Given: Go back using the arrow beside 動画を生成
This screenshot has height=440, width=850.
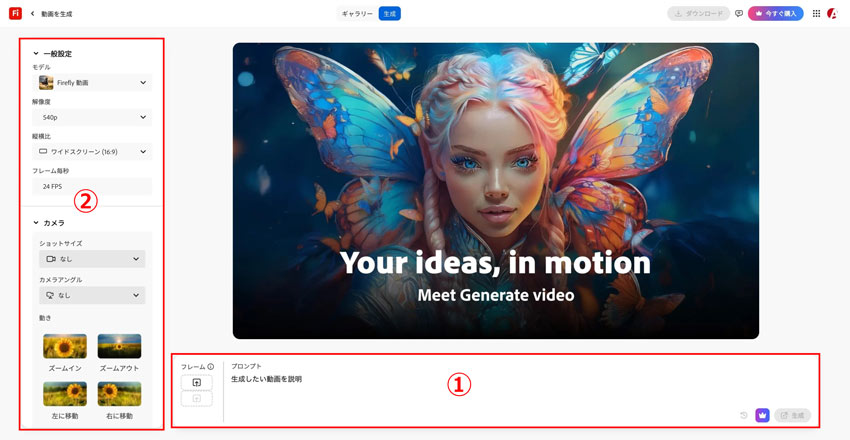Looking at the screenshot, I should click(33, 14).
